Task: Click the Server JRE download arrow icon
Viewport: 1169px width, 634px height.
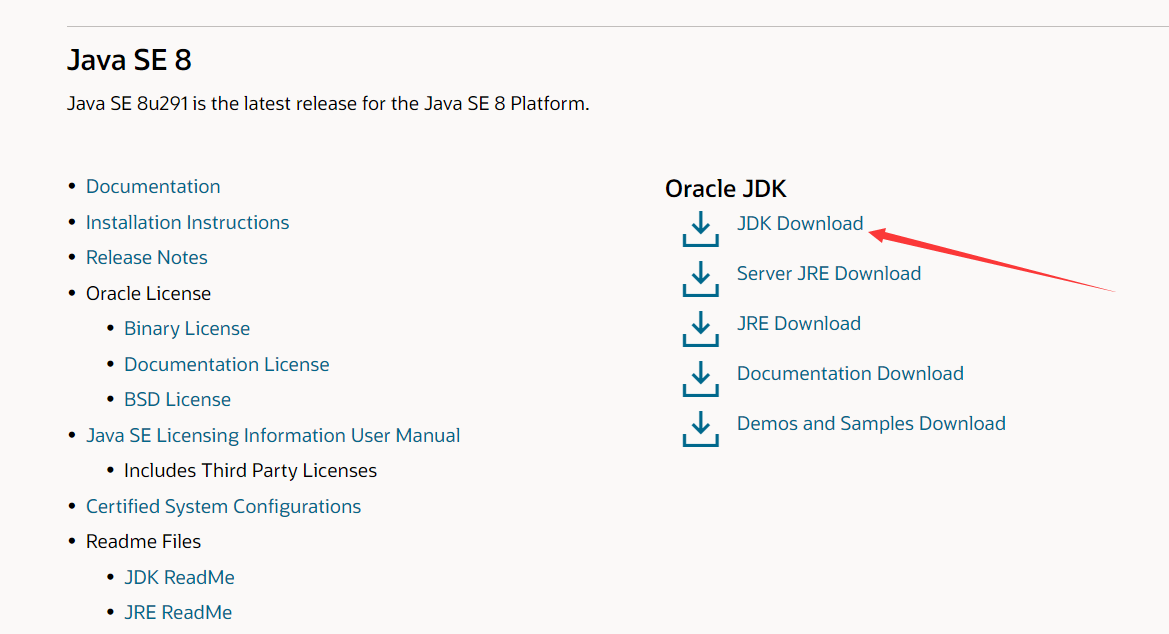Action: pos(700,277)
